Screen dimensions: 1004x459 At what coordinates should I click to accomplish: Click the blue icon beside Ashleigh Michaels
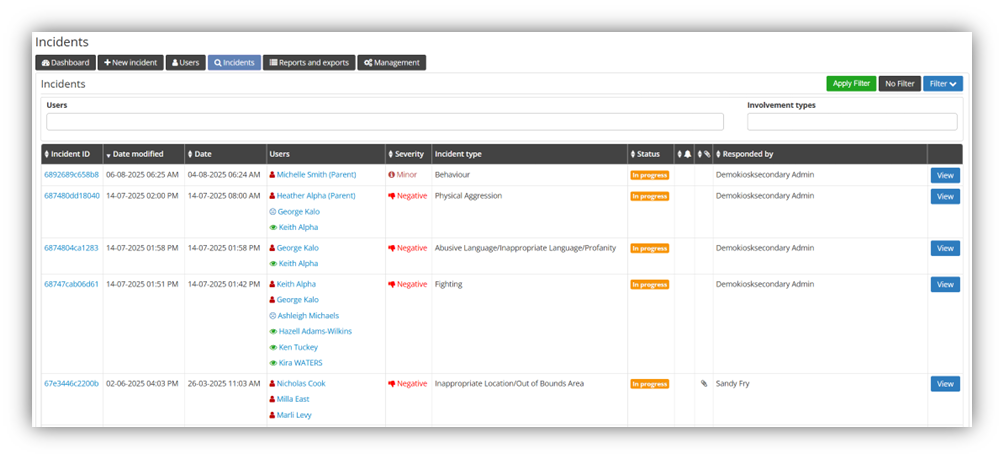pyautogui.click(x=272, y=315)
